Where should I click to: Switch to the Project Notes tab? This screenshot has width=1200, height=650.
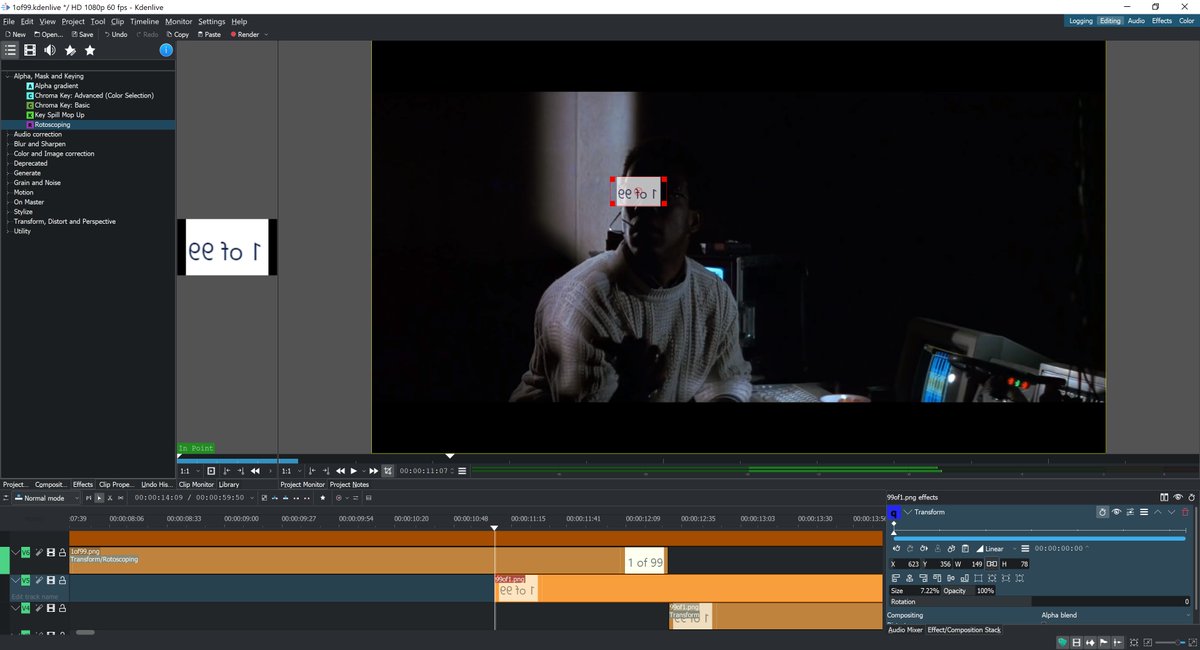click(x=349, y=484)
